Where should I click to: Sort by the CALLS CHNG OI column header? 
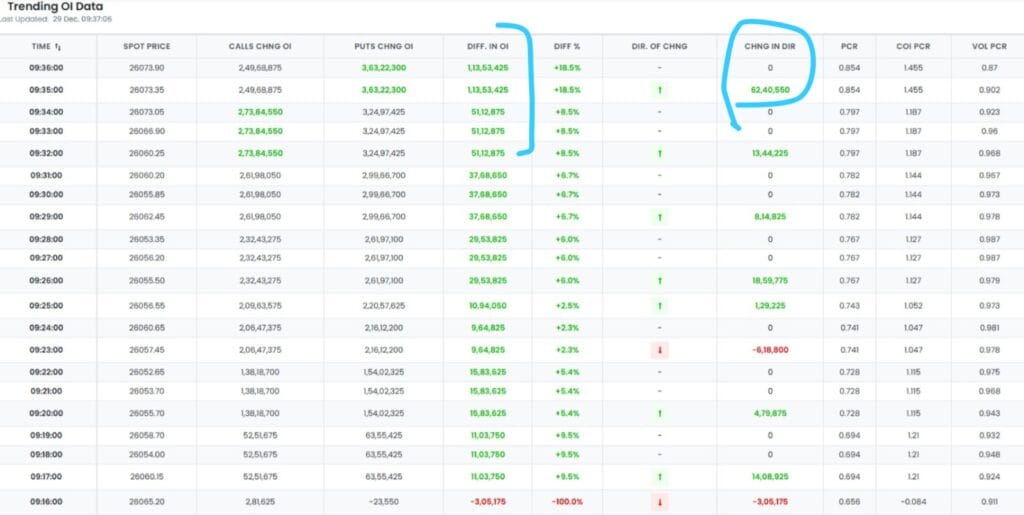tap(259, 47)
